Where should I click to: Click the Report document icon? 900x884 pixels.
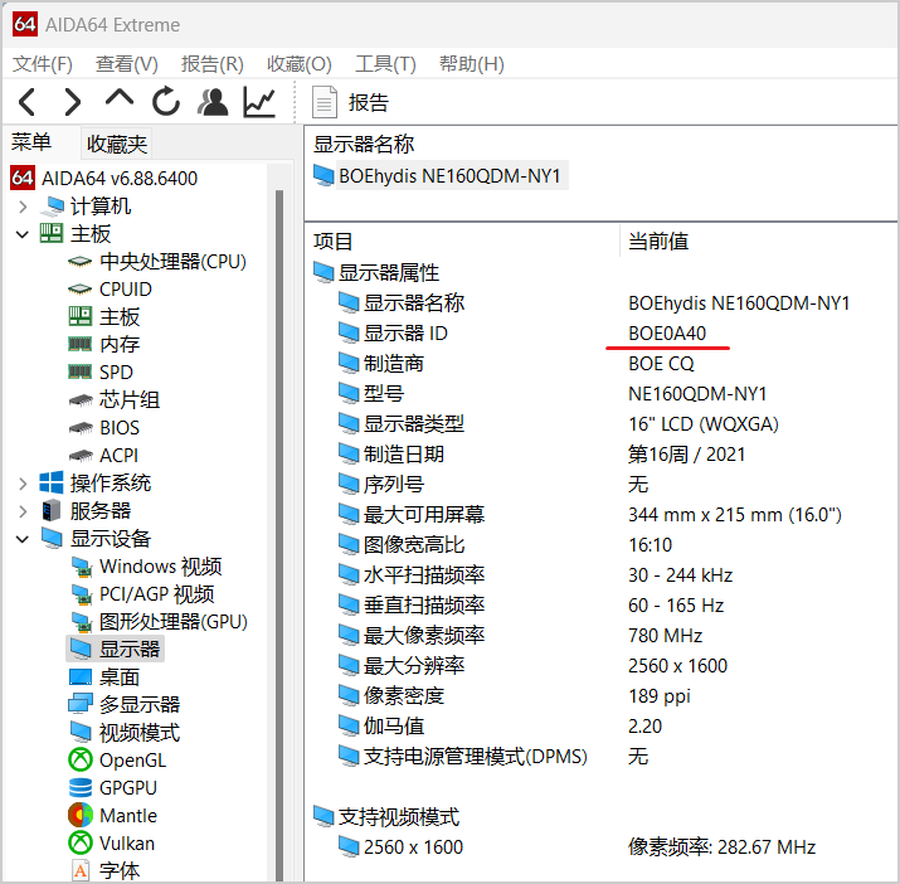click(x=324, y=102)
